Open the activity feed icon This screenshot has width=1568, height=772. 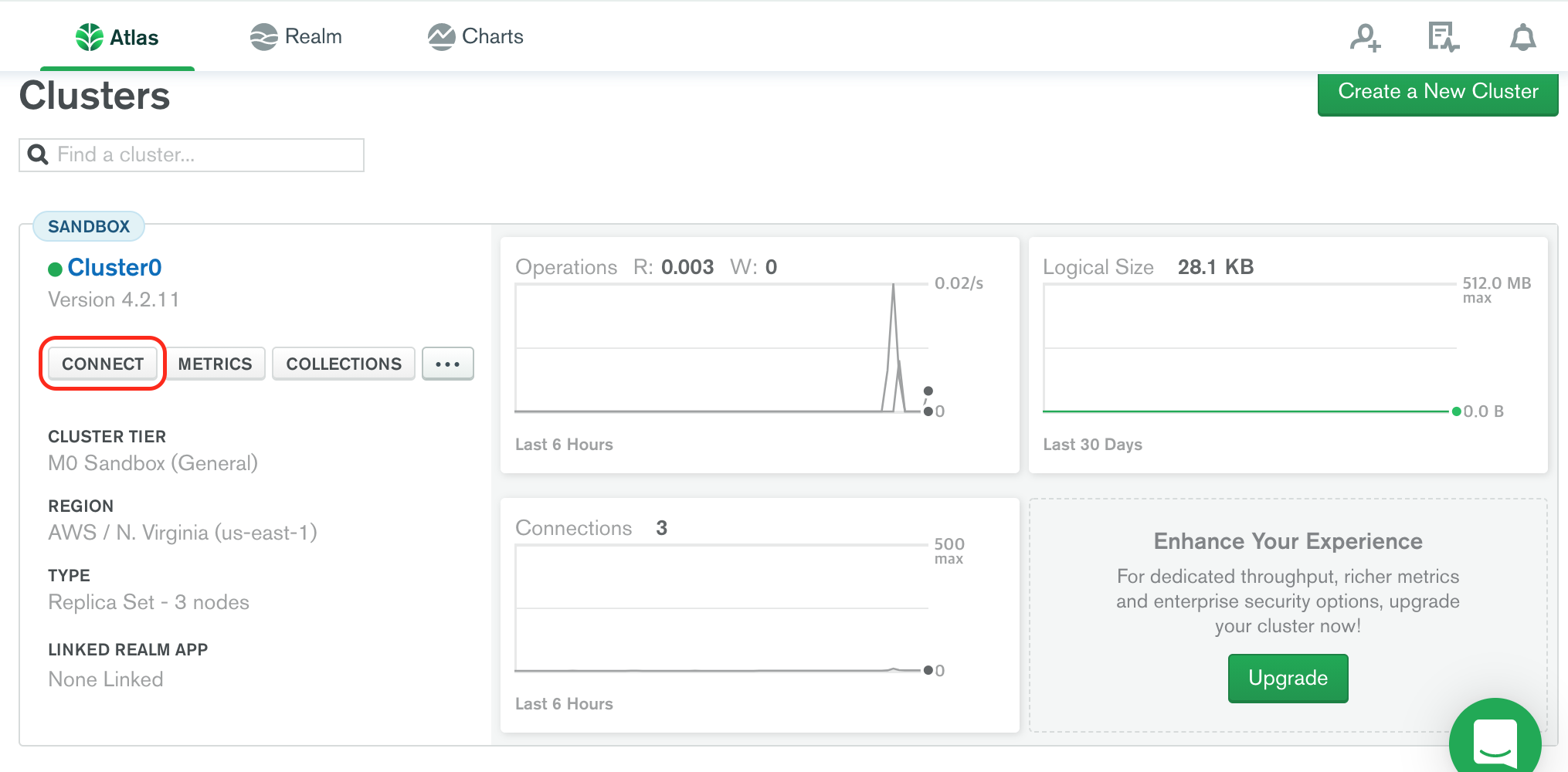[x=1444, y=37]
